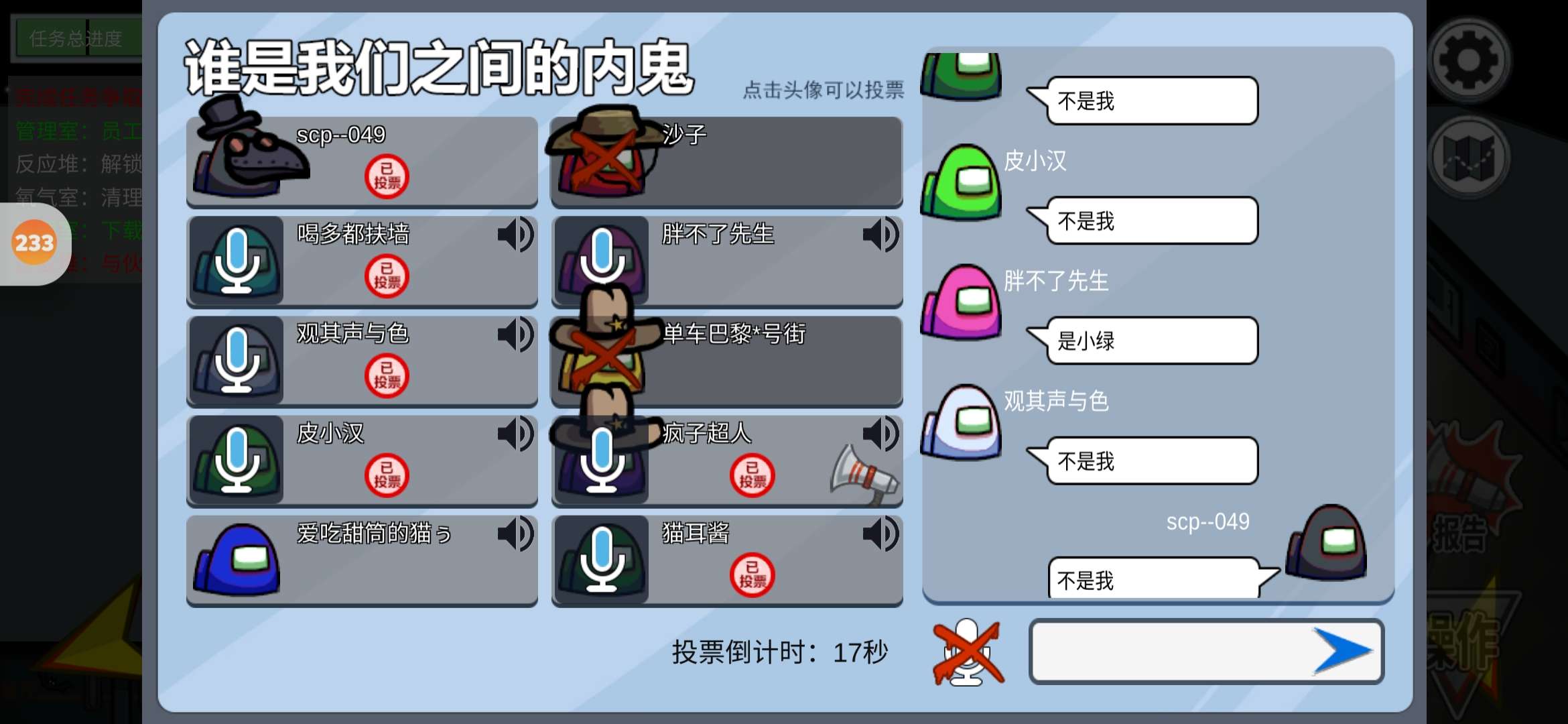1568x724 pixels.
Task: Mute speaker for 喝多都扶墙
Action: (x=515, y=235)
